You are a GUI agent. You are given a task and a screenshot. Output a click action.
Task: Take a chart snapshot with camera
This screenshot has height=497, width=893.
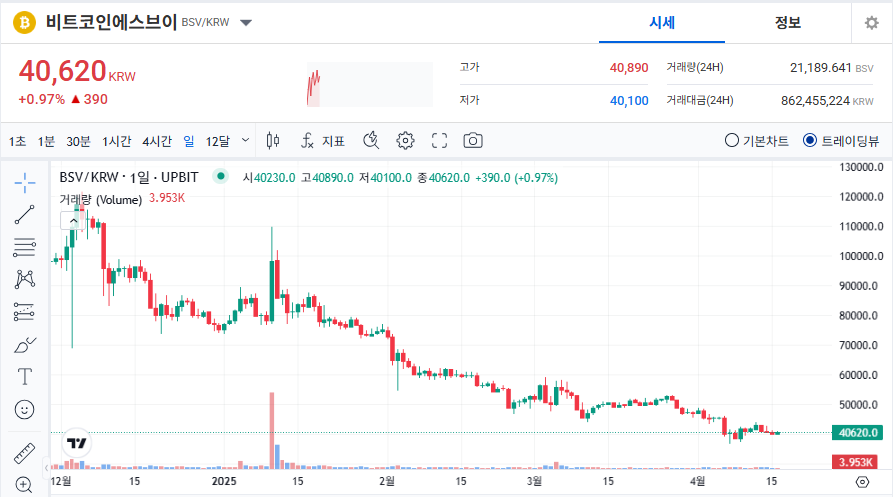pyautogui.click(x=473, y=141)
